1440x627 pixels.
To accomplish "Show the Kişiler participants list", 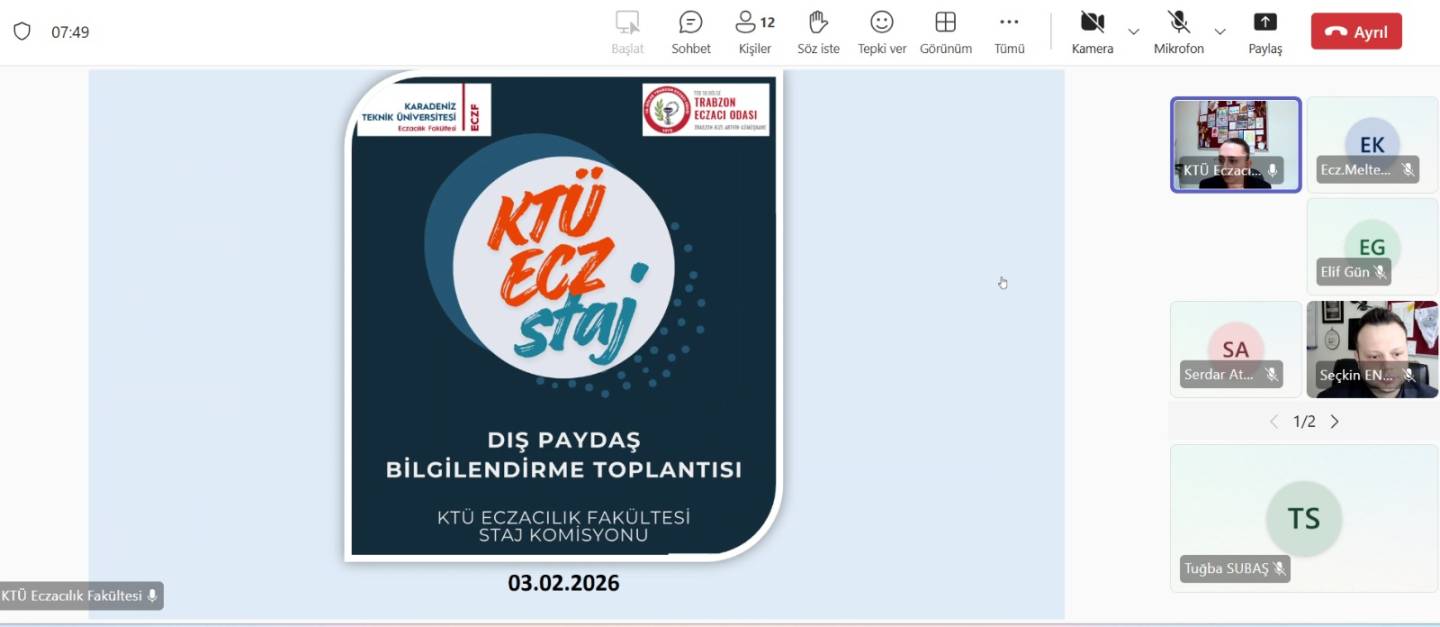I will click(x=754, y=31).
